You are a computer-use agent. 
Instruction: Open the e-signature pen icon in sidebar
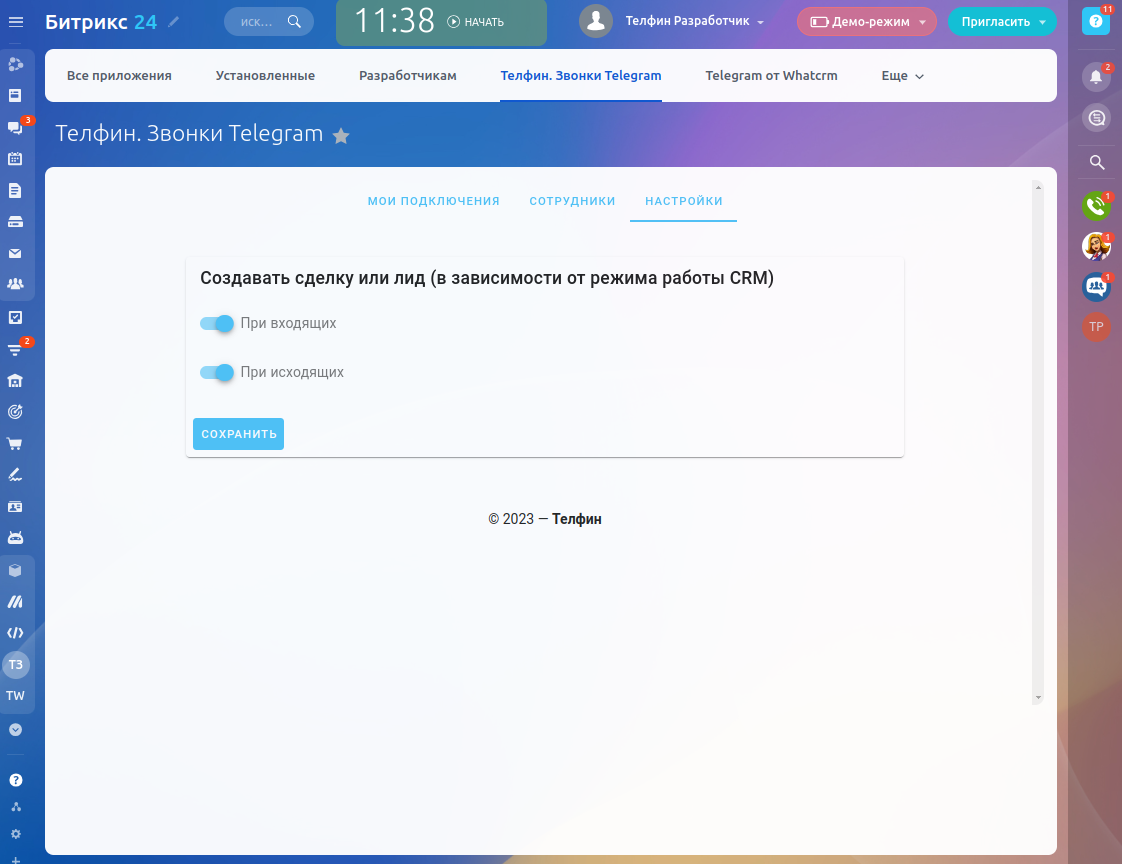coord(15,475)
